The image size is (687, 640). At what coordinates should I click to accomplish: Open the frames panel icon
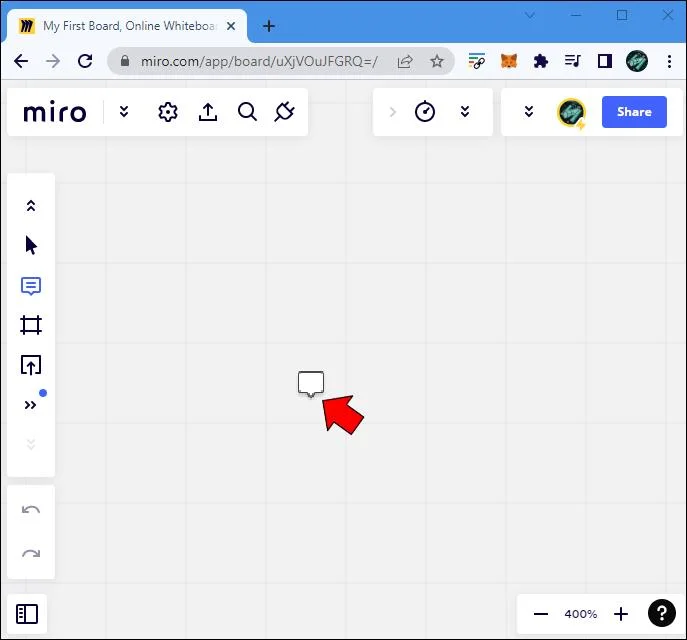27,614
